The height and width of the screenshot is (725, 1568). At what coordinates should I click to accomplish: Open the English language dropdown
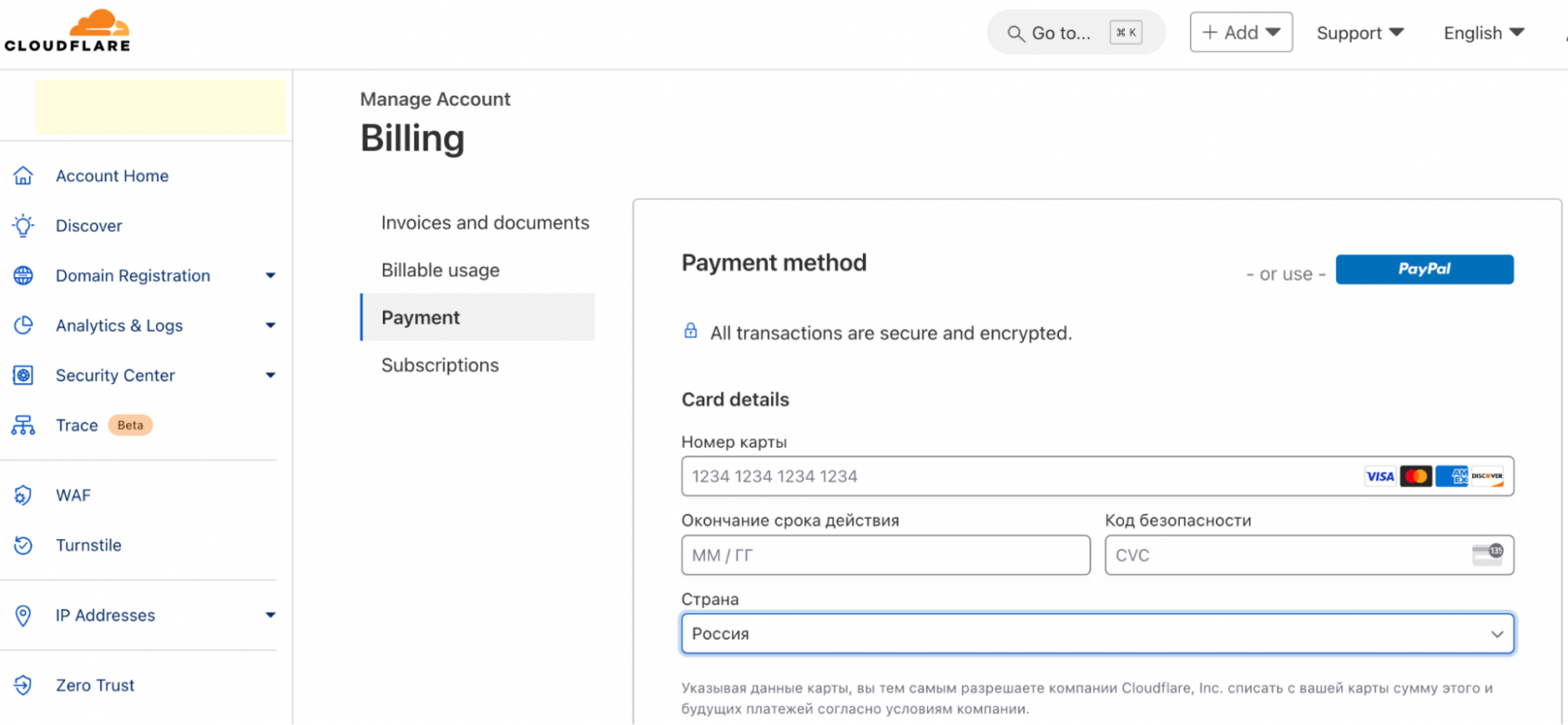click(1483, 33)
